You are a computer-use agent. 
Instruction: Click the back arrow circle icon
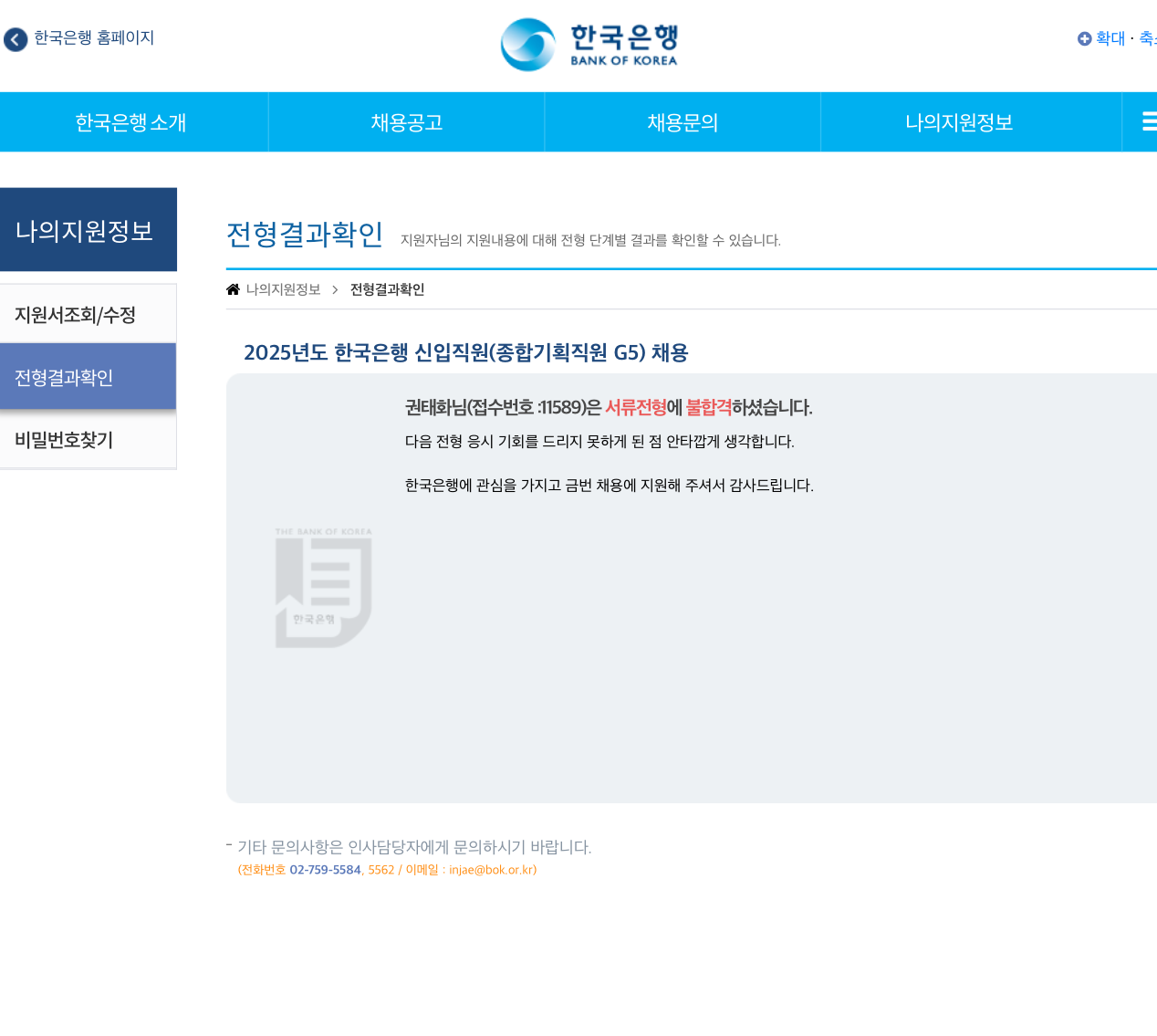[x=16, y=39]
